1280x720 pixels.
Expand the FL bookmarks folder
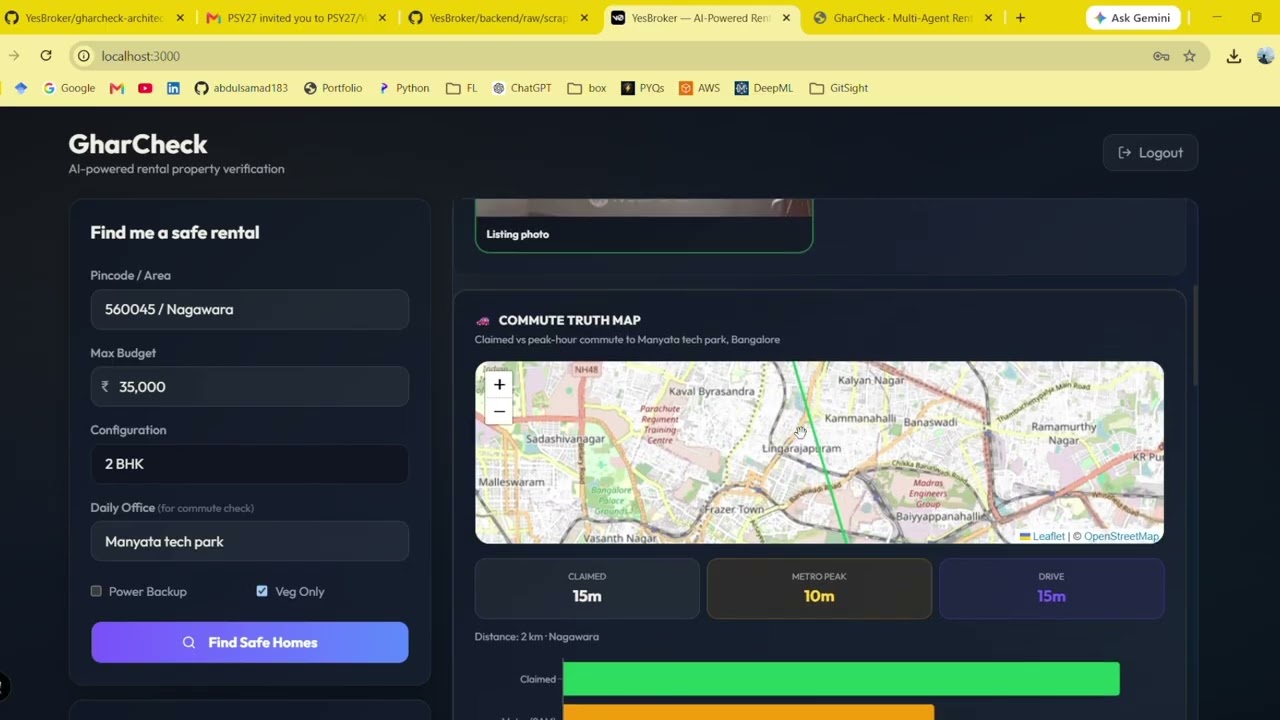click(461, 88)
